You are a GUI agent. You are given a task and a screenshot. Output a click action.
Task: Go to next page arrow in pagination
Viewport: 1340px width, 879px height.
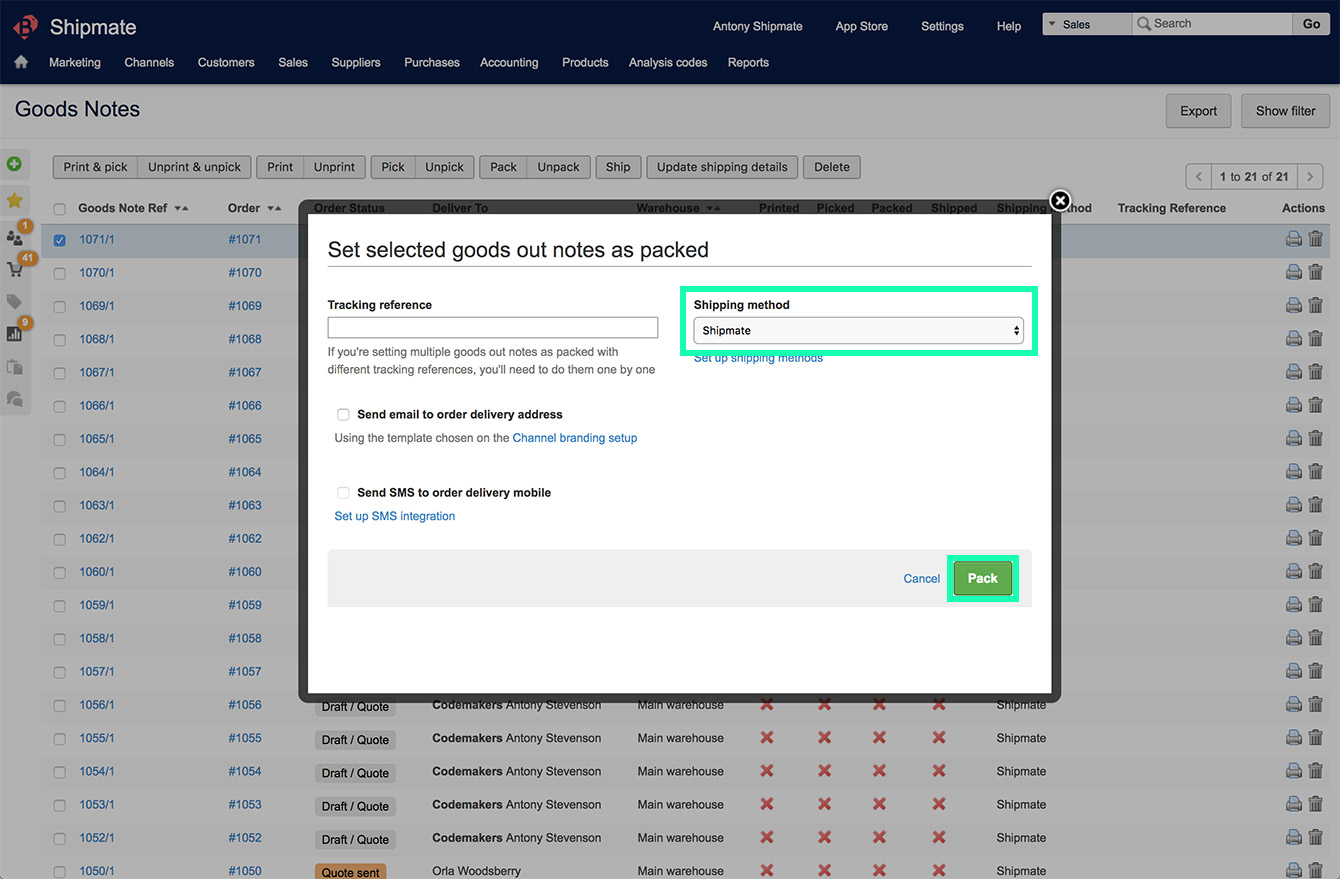[x=1311, y=177]
